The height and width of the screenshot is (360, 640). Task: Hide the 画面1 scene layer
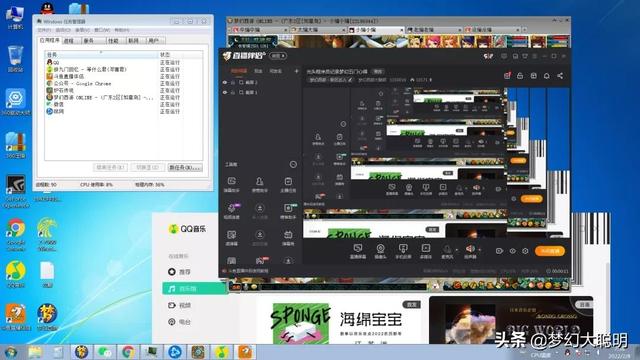tap(225, 92)
